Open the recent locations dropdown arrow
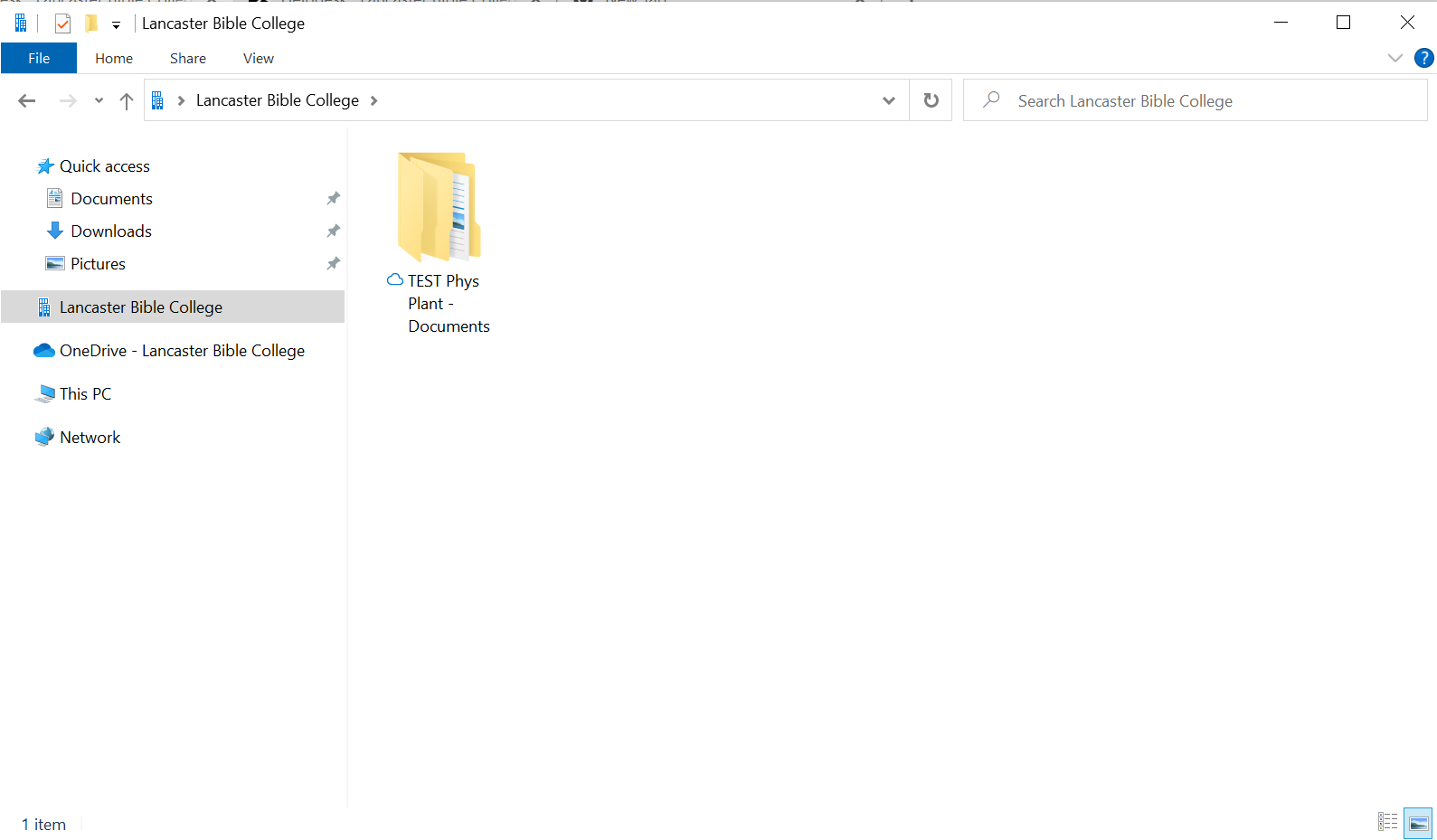Viewport: 1437px width, 840px height. [x=99, y=100]
